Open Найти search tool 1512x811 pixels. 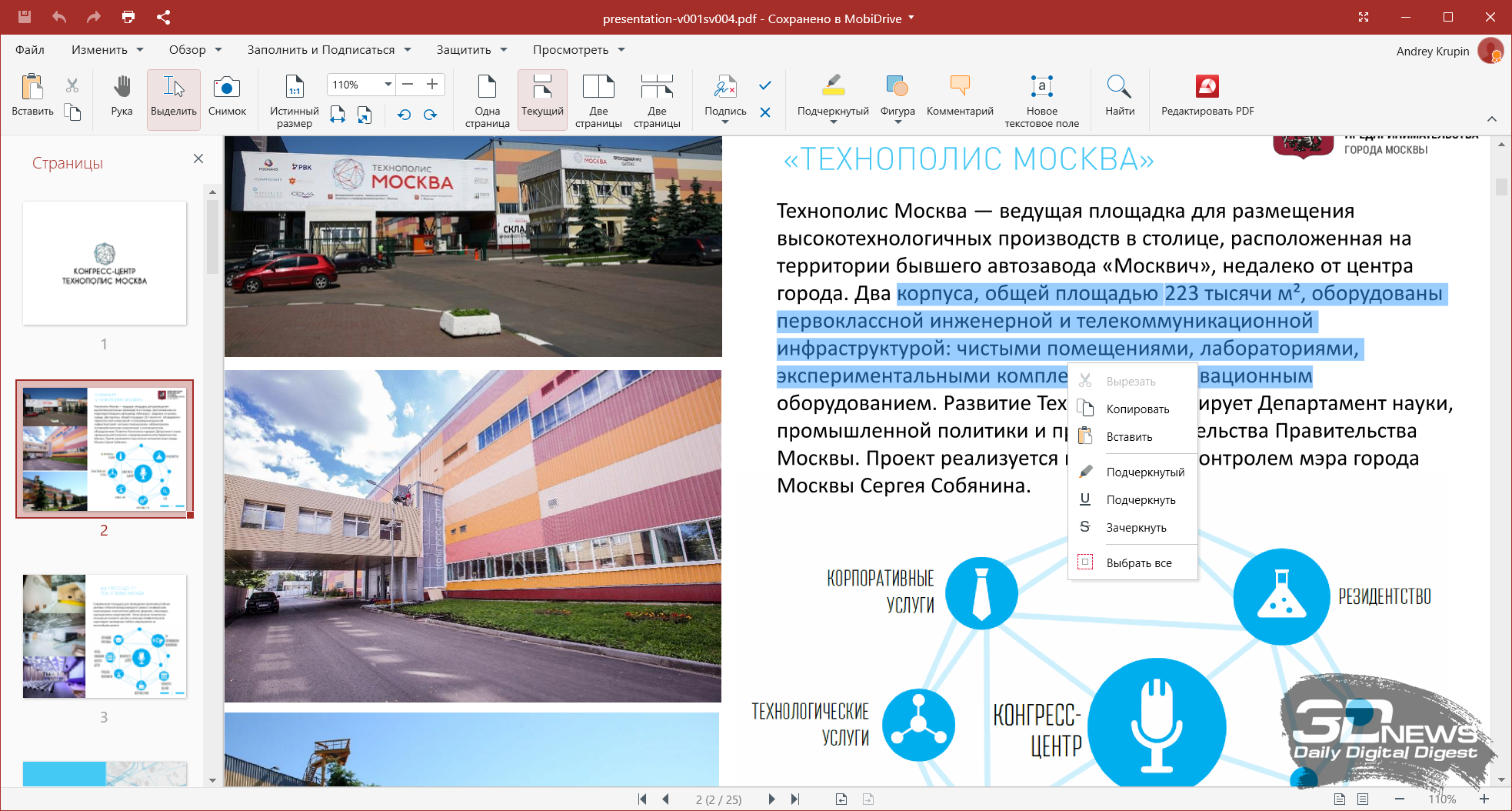coord(1120,95)
